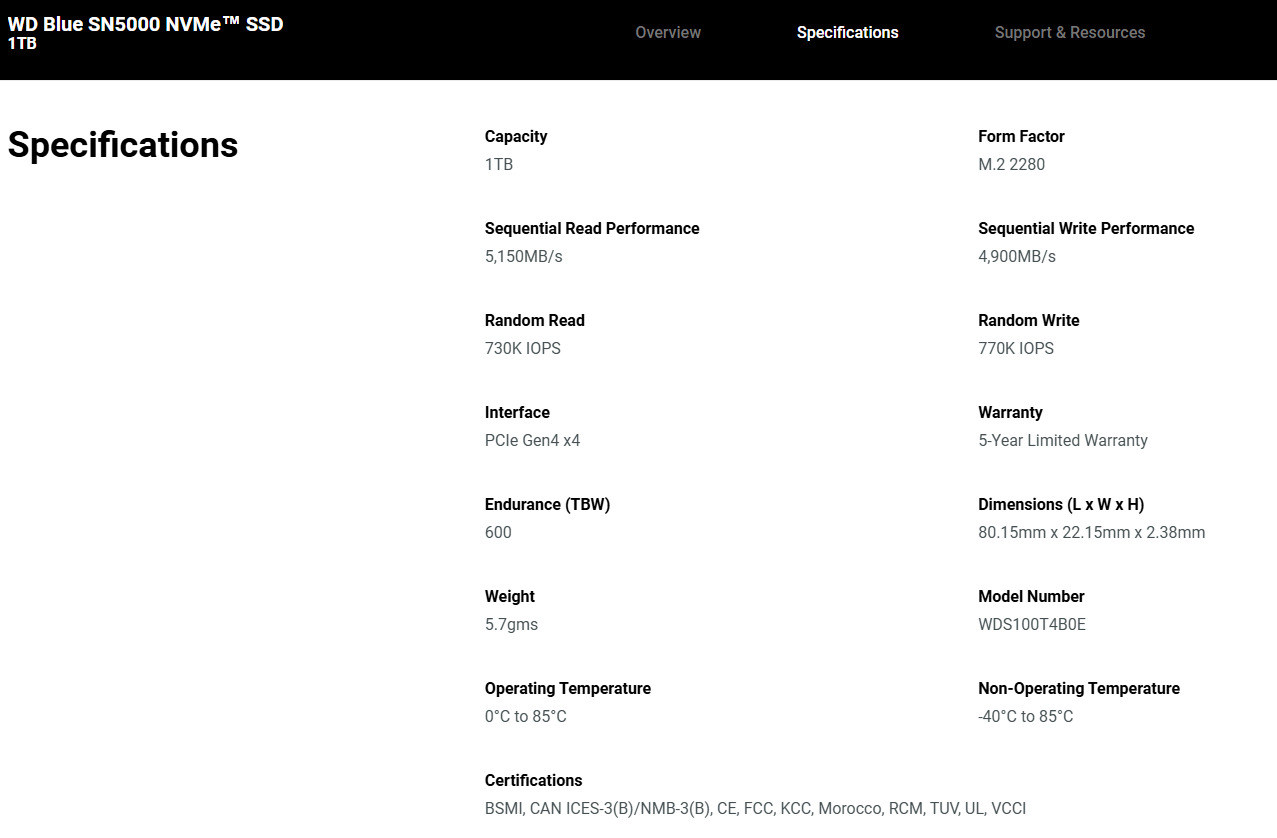The image size is (1277, 838).
Task: Click the Sequential Read Performance label
Action: pyautogui.click(x=592, y=229)
